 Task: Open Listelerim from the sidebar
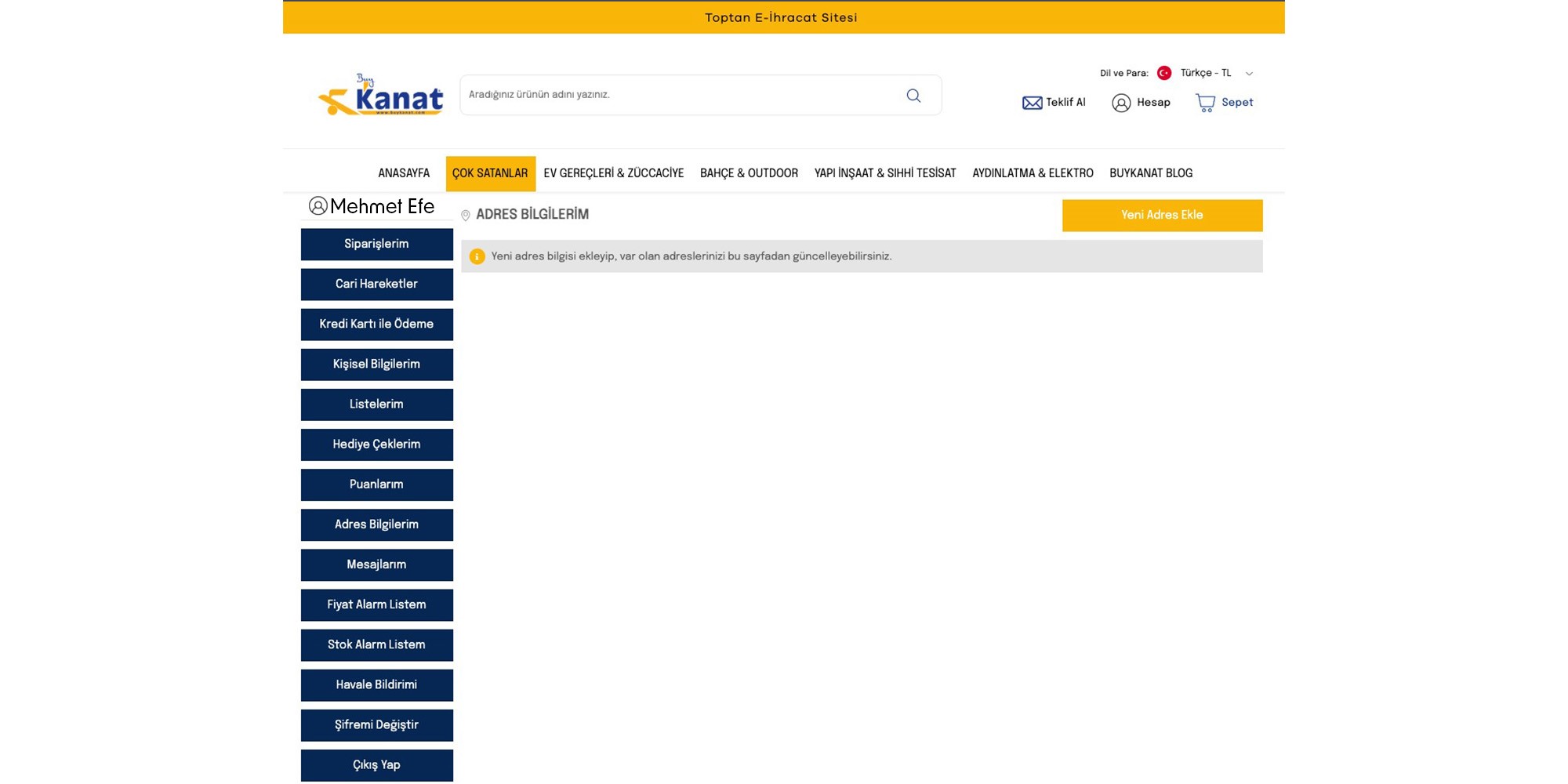coord(376,405)
